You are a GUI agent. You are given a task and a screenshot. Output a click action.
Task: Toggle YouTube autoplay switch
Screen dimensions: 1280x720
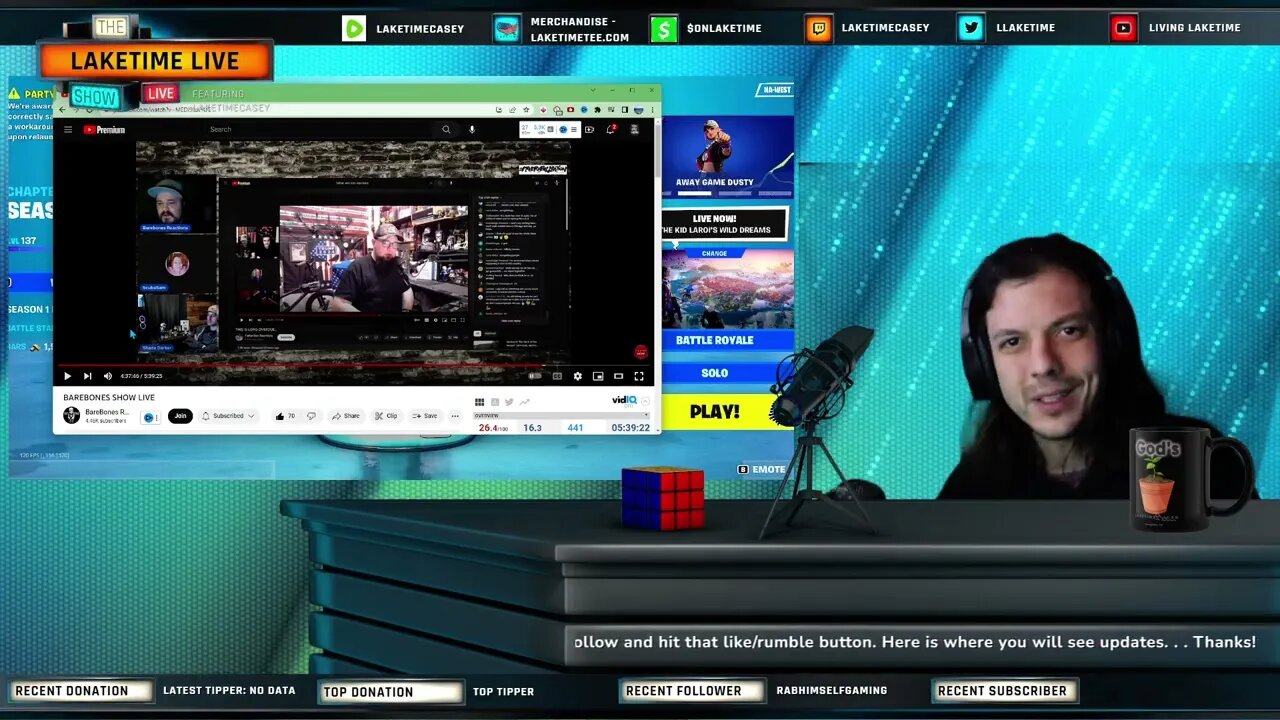pyautogui.click(x=535, y=376)
